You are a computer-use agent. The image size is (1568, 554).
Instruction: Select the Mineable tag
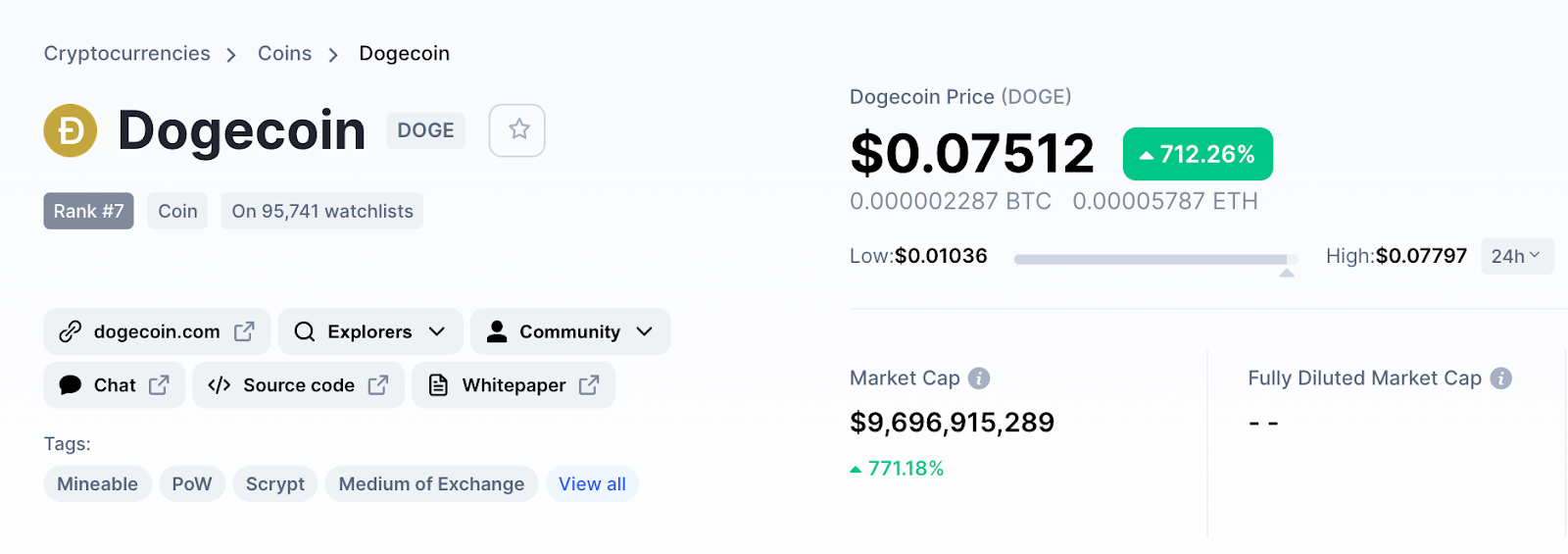(97, 484)
